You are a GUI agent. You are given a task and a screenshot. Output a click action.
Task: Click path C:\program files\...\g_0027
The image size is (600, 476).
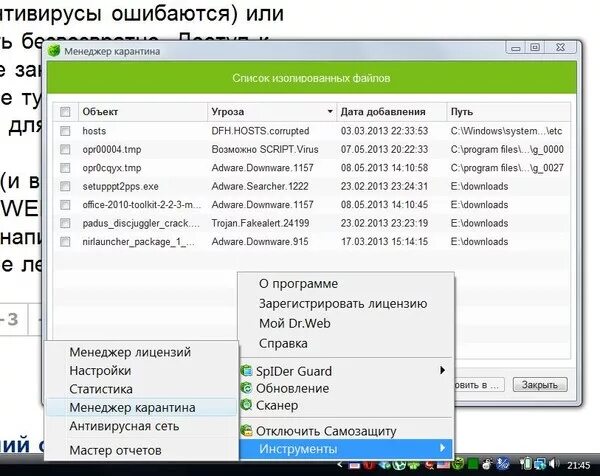tap(507, 168)
